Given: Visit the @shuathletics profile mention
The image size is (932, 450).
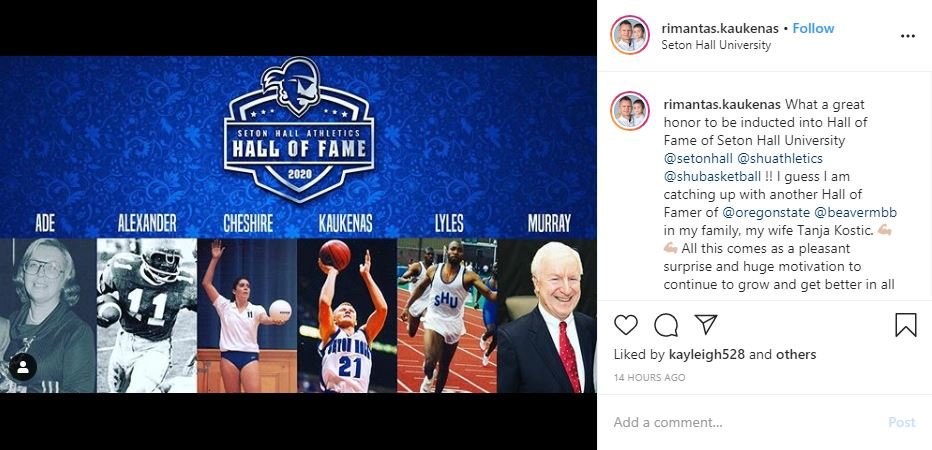Looking at the screenshot, I should (x=780, y=159).
